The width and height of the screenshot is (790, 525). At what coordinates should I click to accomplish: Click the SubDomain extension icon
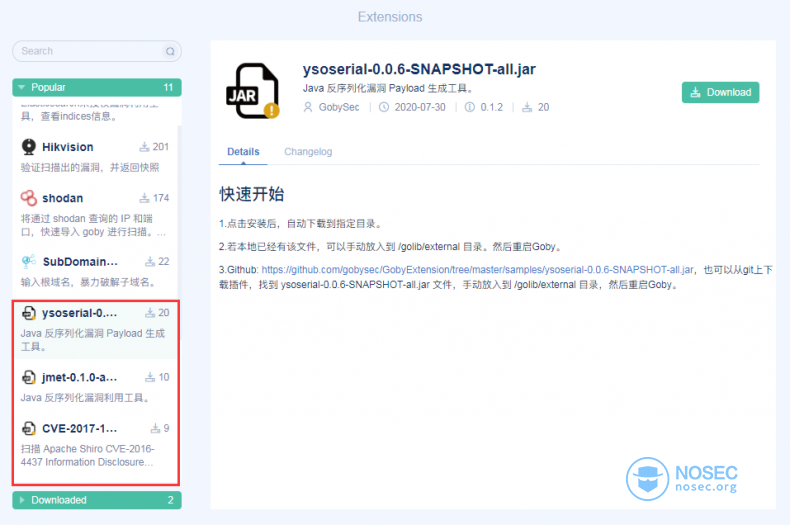(29, 261)
